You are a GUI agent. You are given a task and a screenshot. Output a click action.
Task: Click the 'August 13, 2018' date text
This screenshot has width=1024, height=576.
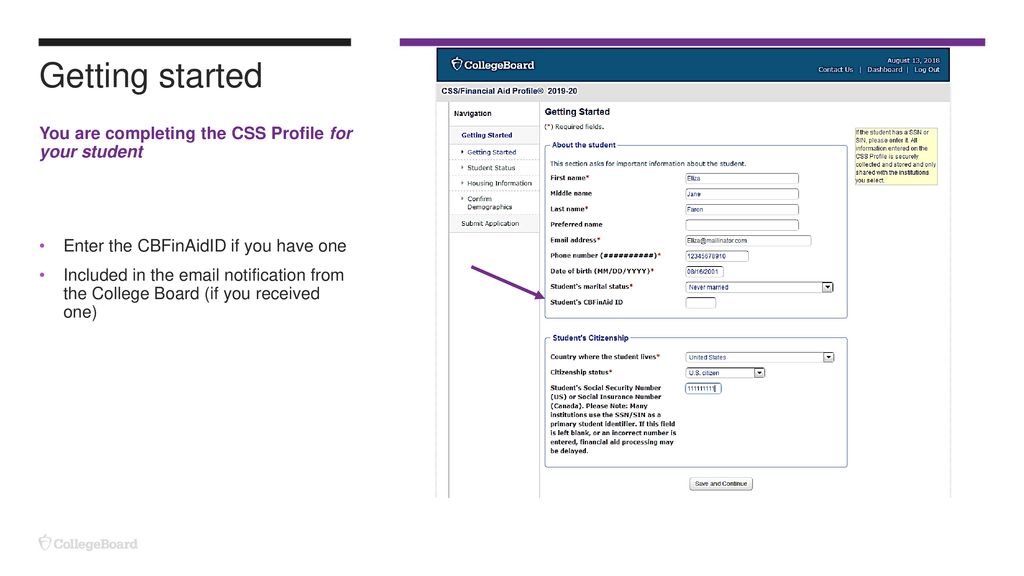tap(913, 60)
